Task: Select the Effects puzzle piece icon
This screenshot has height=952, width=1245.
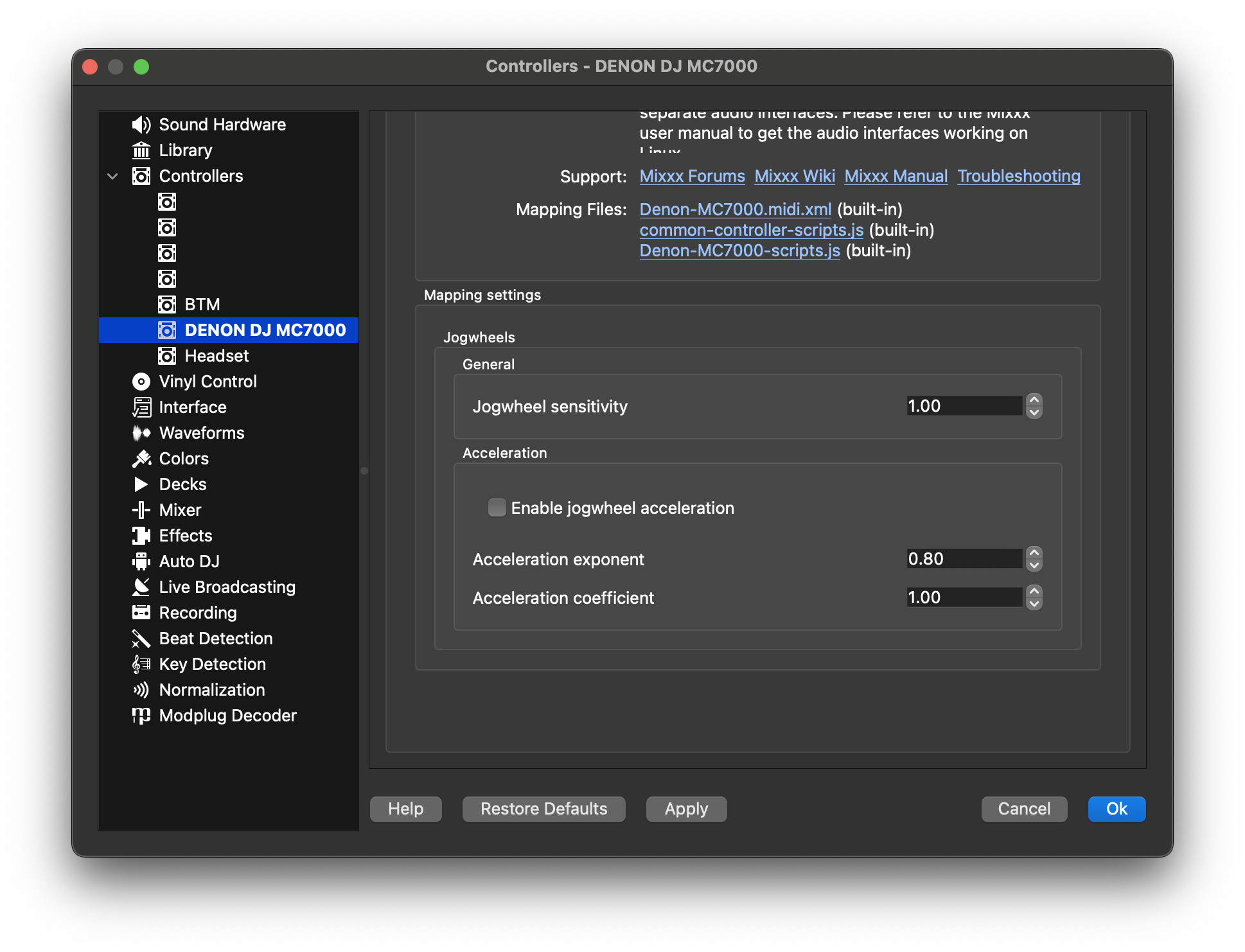Action: 141,536
